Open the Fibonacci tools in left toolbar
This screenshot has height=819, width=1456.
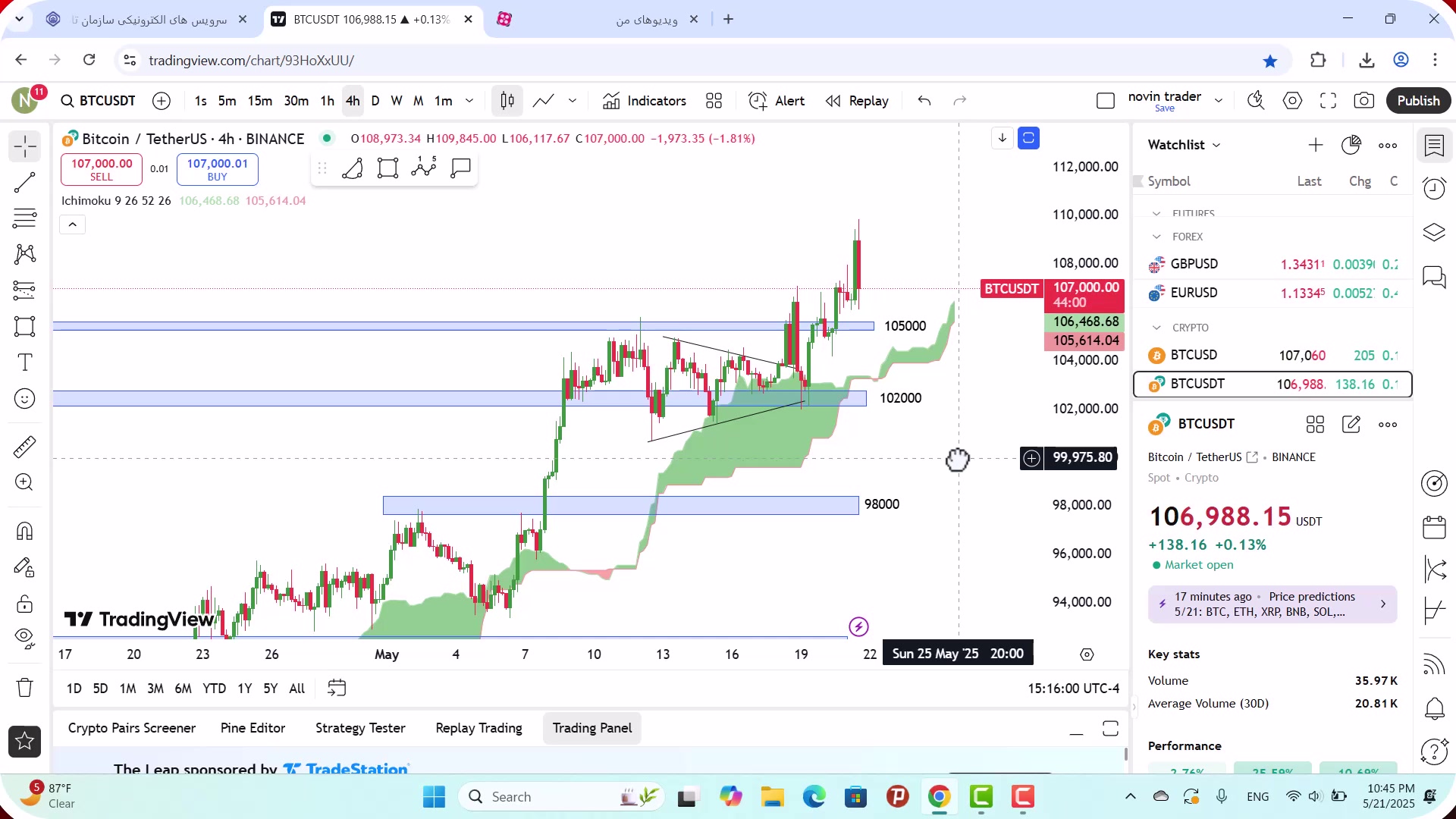pyautogui.click(x=25, y=218)
